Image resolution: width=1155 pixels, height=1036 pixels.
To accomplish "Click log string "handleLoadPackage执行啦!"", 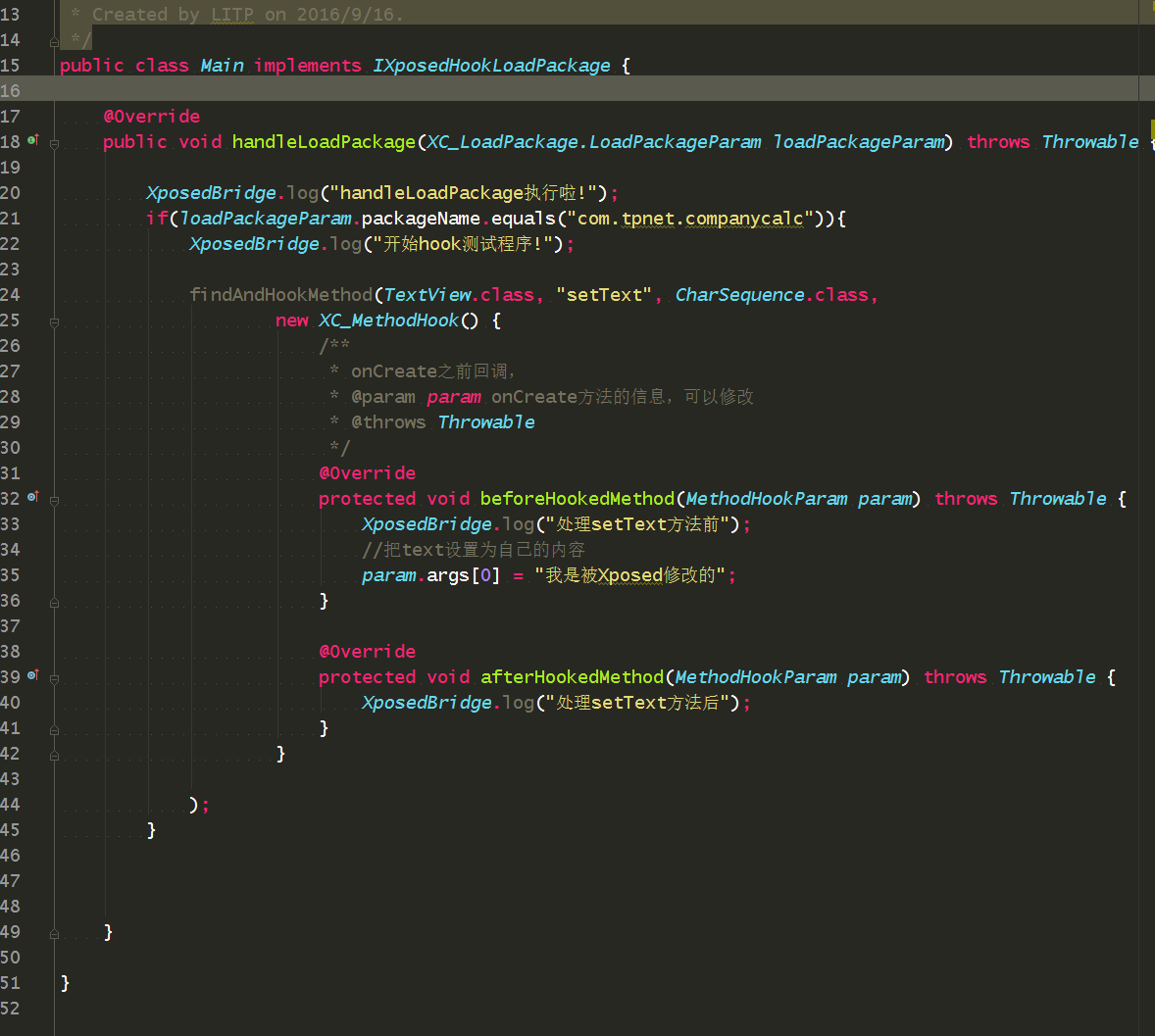I will (463, 193).
